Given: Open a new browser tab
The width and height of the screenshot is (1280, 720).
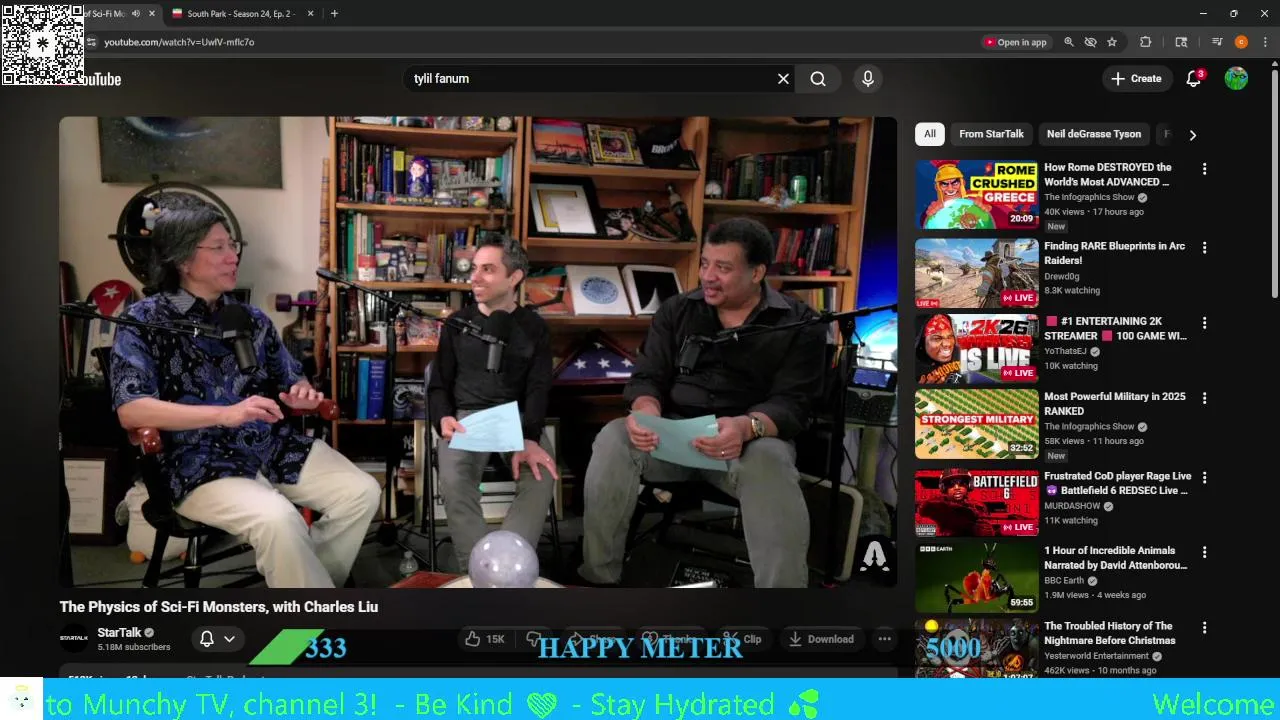Looking at the screenshot, I should pos(334,14).
